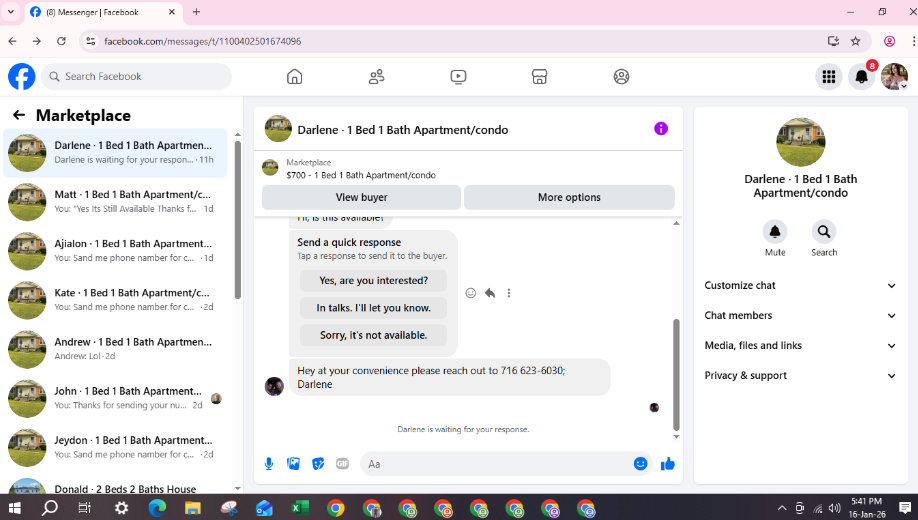Open the John conversation
The width and height of the screenshot is (918, 520).
[x=115, y=398]
